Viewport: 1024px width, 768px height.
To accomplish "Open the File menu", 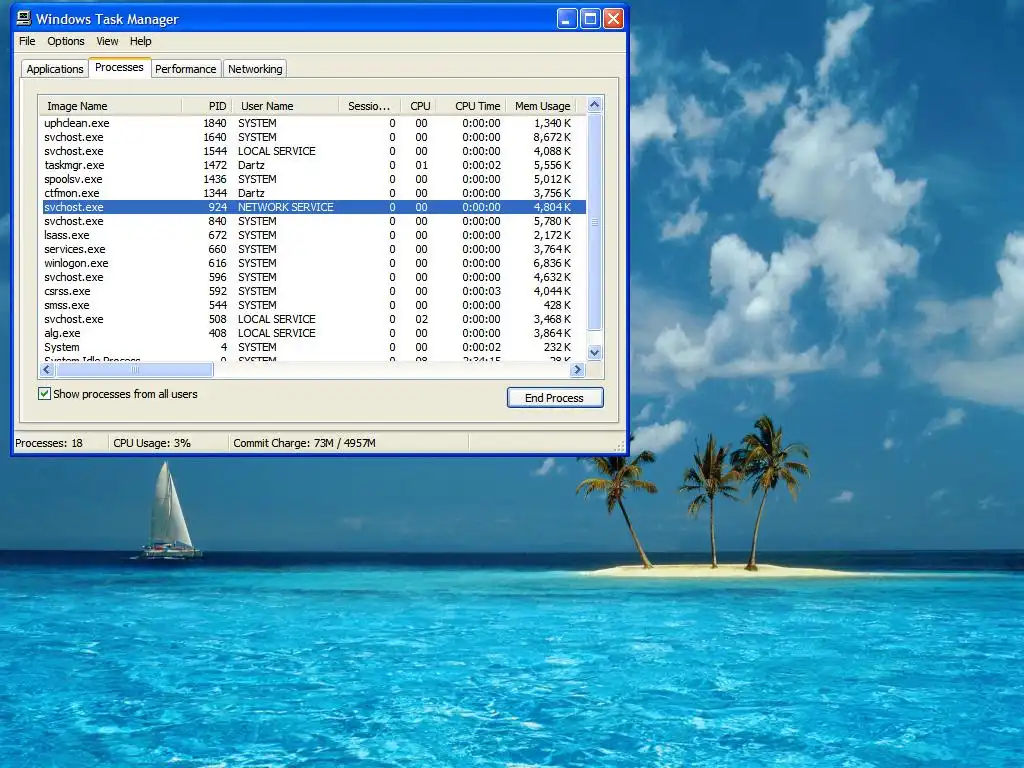I will click(27, 41).
